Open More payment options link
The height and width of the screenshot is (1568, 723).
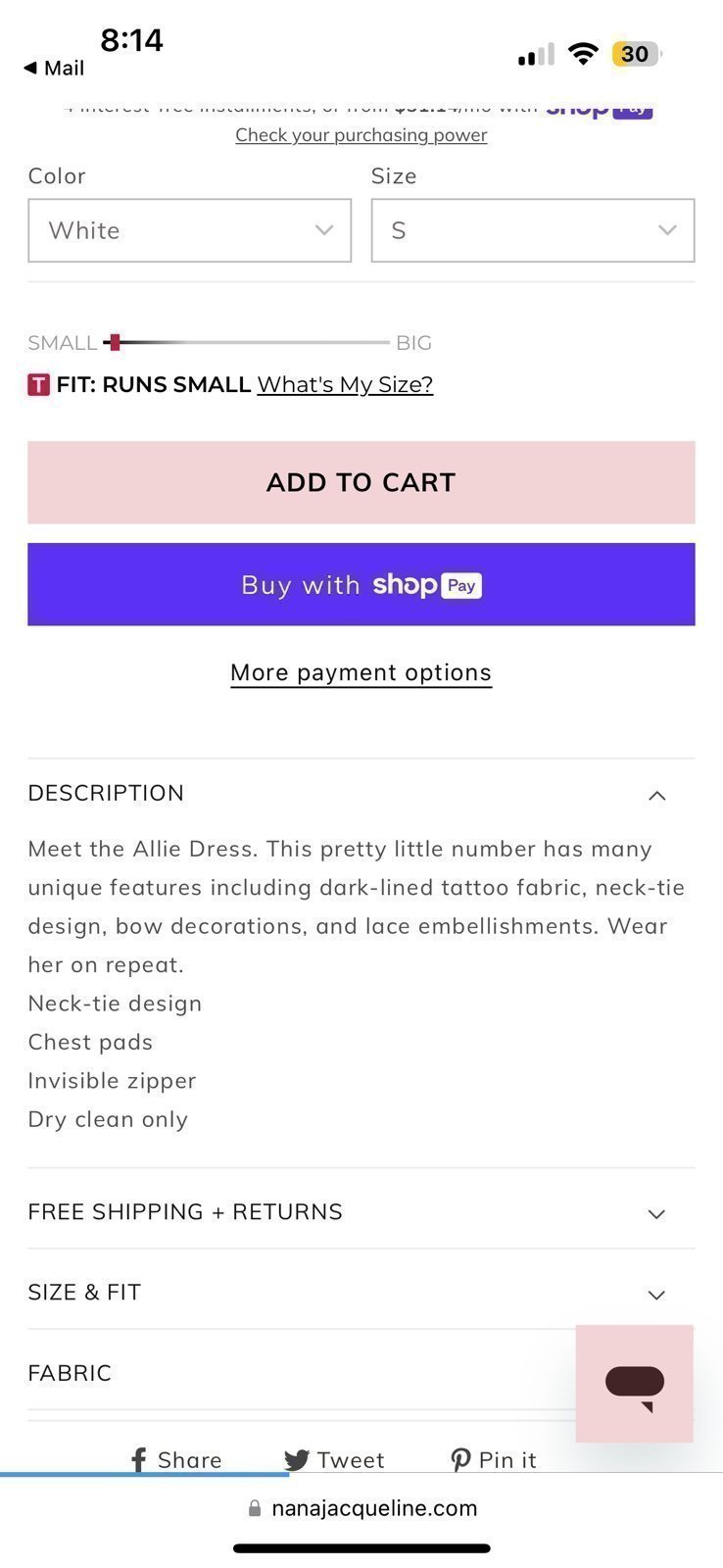(361, 672)
